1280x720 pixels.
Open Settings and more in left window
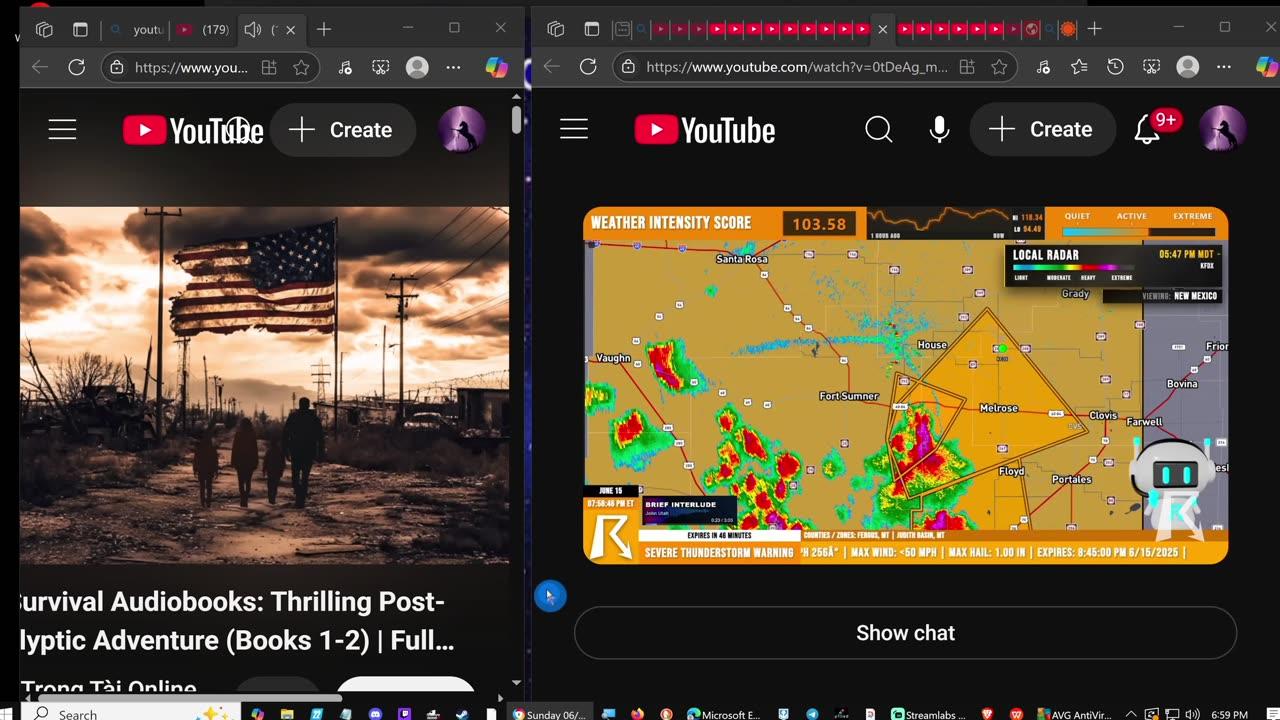[453, 67]
